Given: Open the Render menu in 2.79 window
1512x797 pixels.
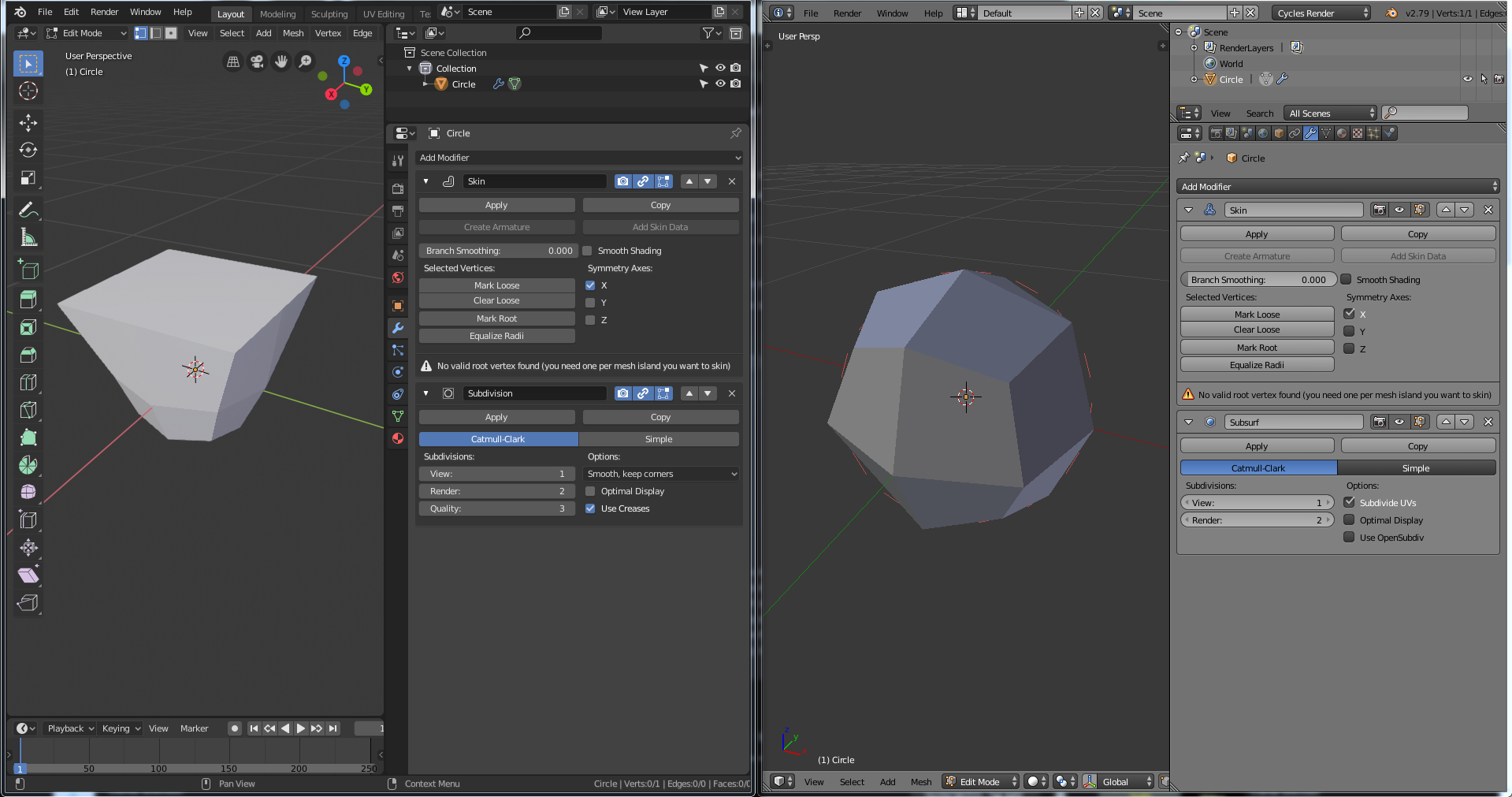Looking at the screenshot, I should click(847, 13).
